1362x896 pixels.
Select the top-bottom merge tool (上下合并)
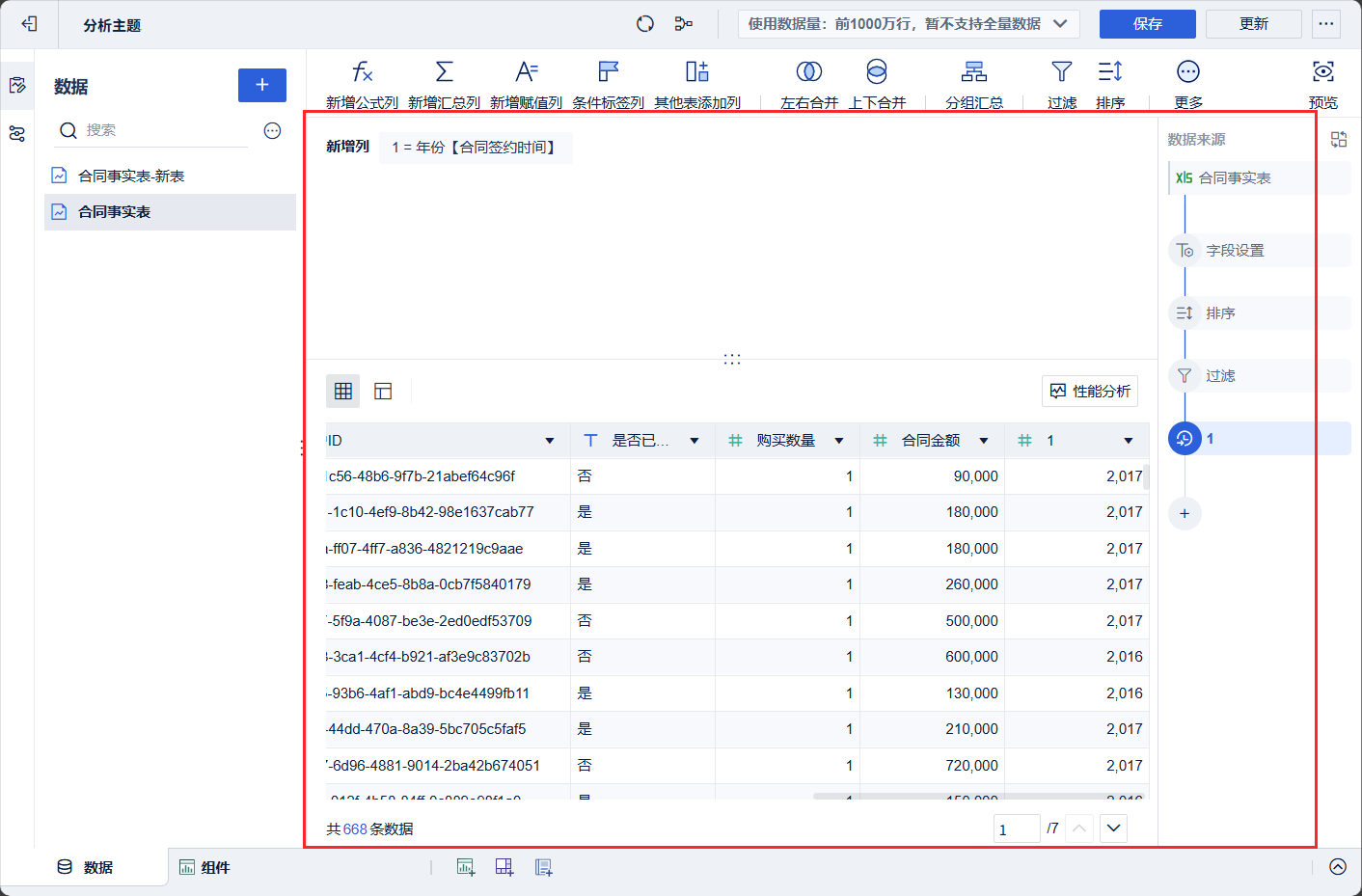click(877, 84)
